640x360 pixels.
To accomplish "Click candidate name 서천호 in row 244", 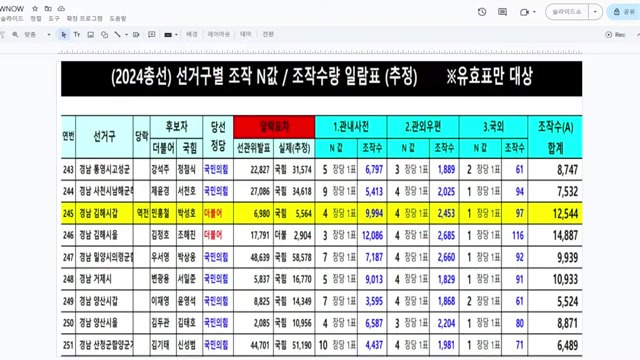I will 187,191.
